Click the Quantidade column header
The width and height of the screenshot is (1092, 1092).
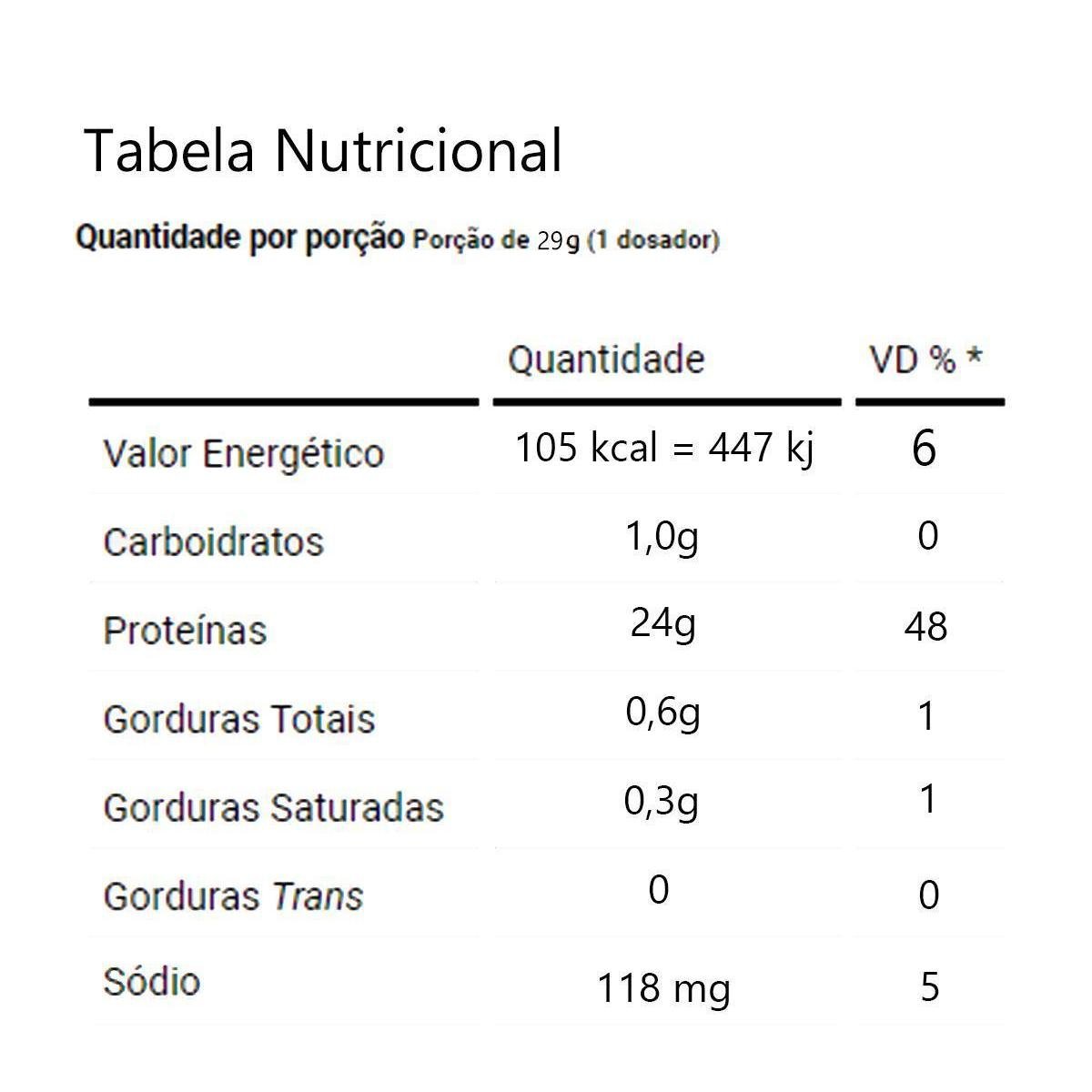(606, 359)
